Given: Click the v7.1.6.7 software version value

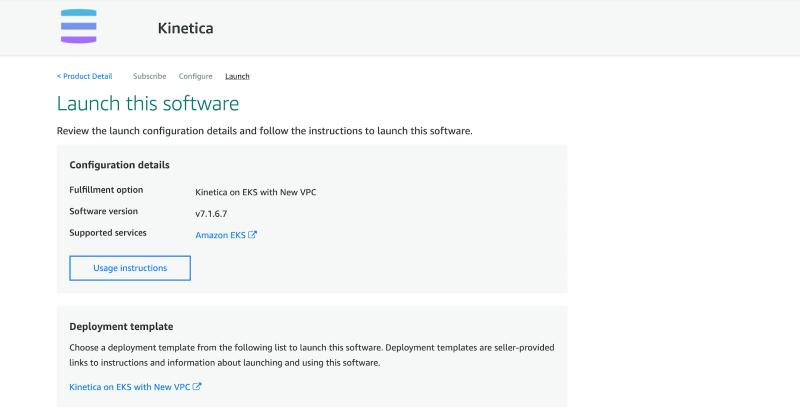Looking at the screenshot, I should click(x=211, y=214).
